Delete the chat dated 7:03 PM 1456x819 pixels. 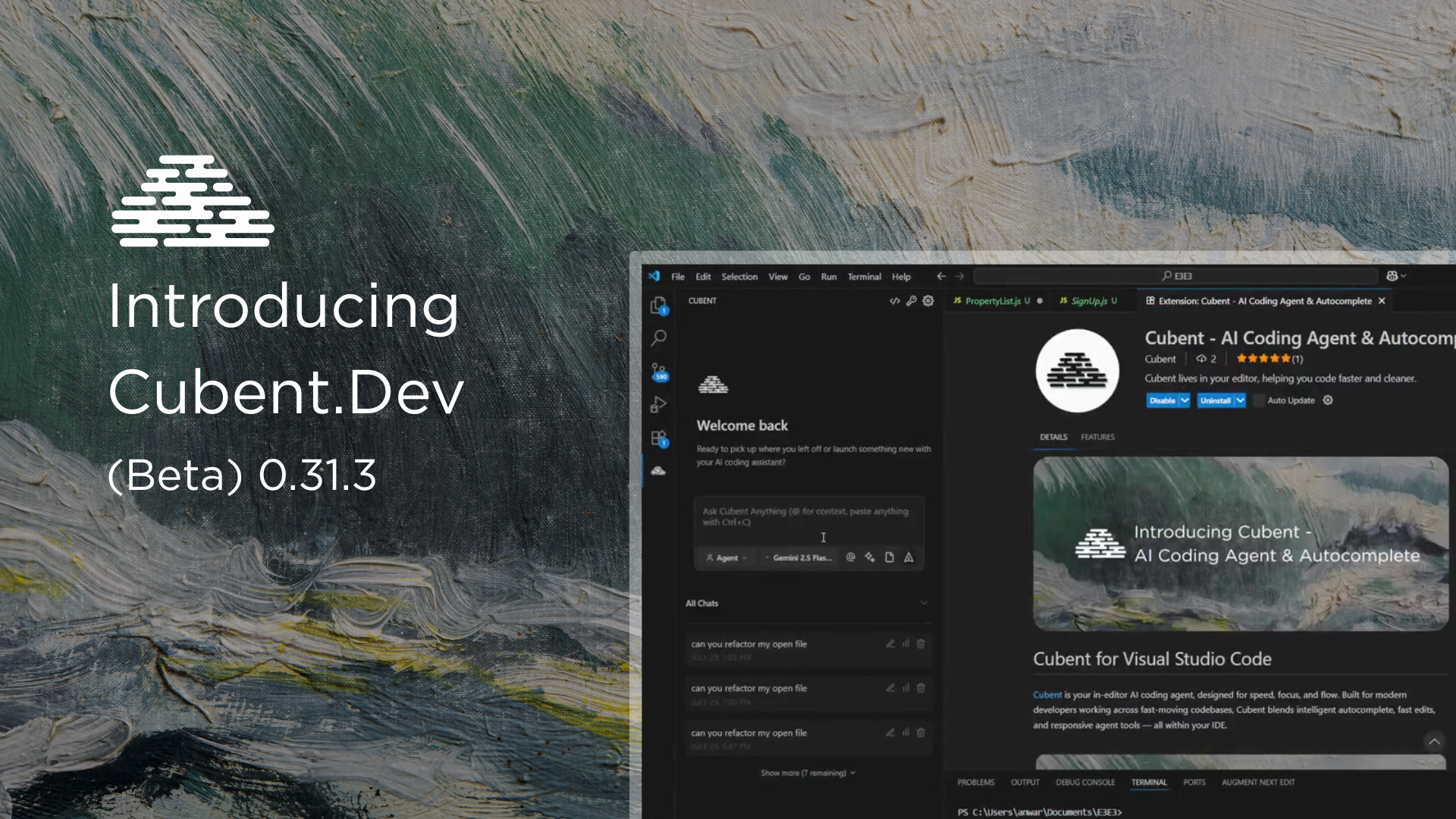pyautogui.click(x=921, y=644)
